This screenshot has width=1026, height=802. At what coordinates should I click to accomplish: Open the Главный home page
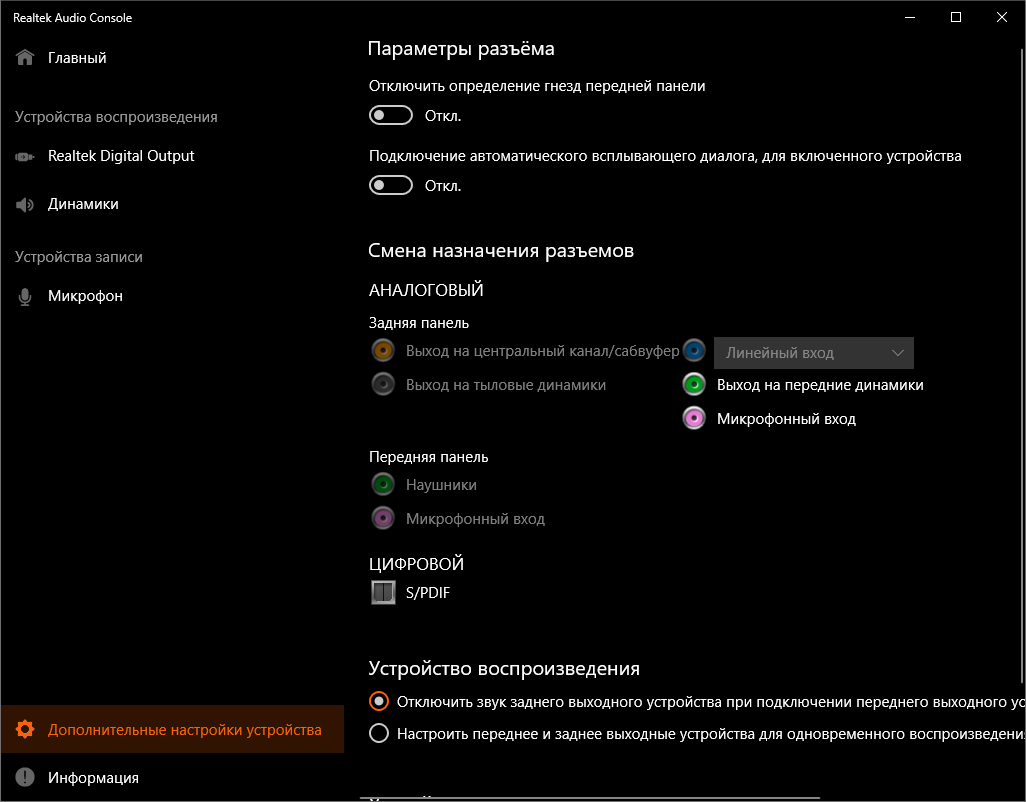[x=76, y=58]
